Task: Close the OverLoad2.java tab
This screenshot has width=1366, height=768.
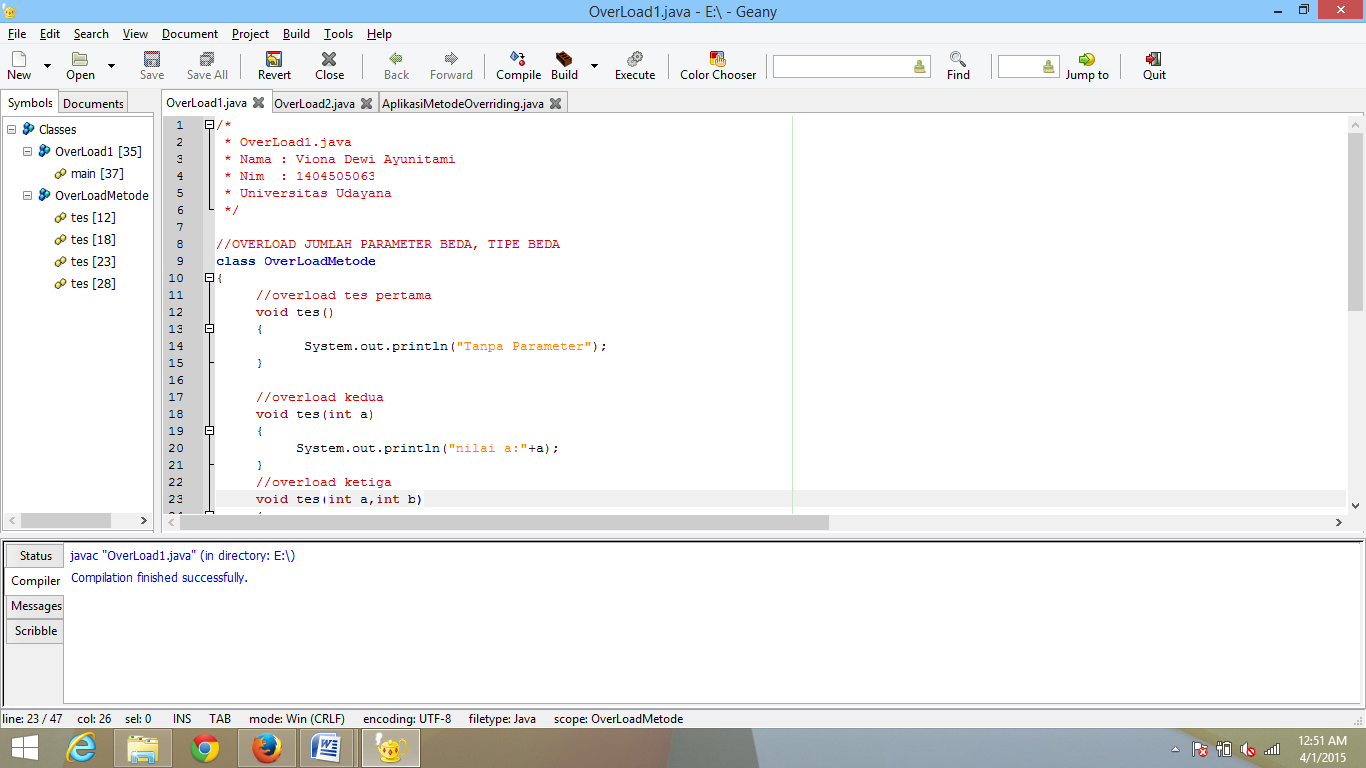Action: click(366, 103)
